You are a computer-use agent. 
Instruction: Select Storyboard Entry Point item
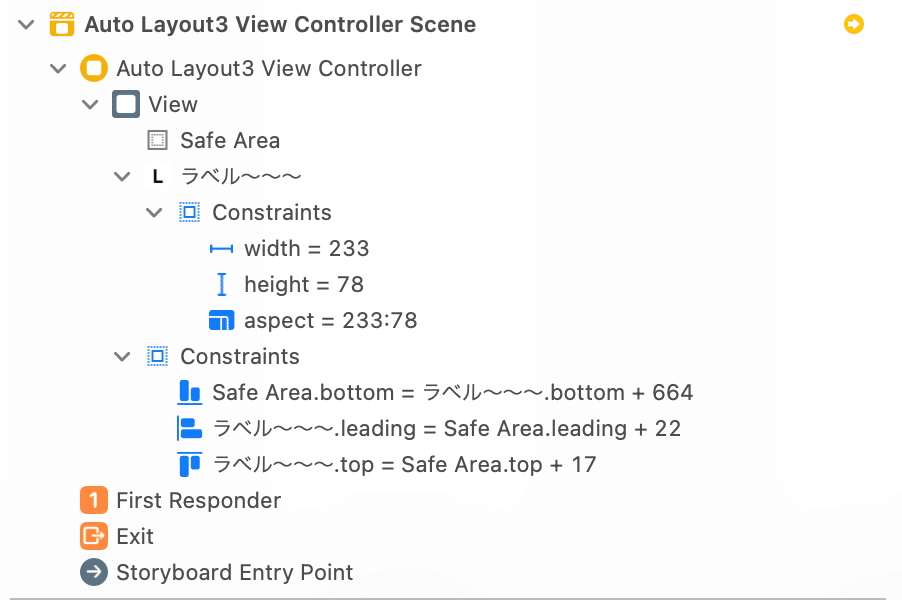tap(216, 572)
